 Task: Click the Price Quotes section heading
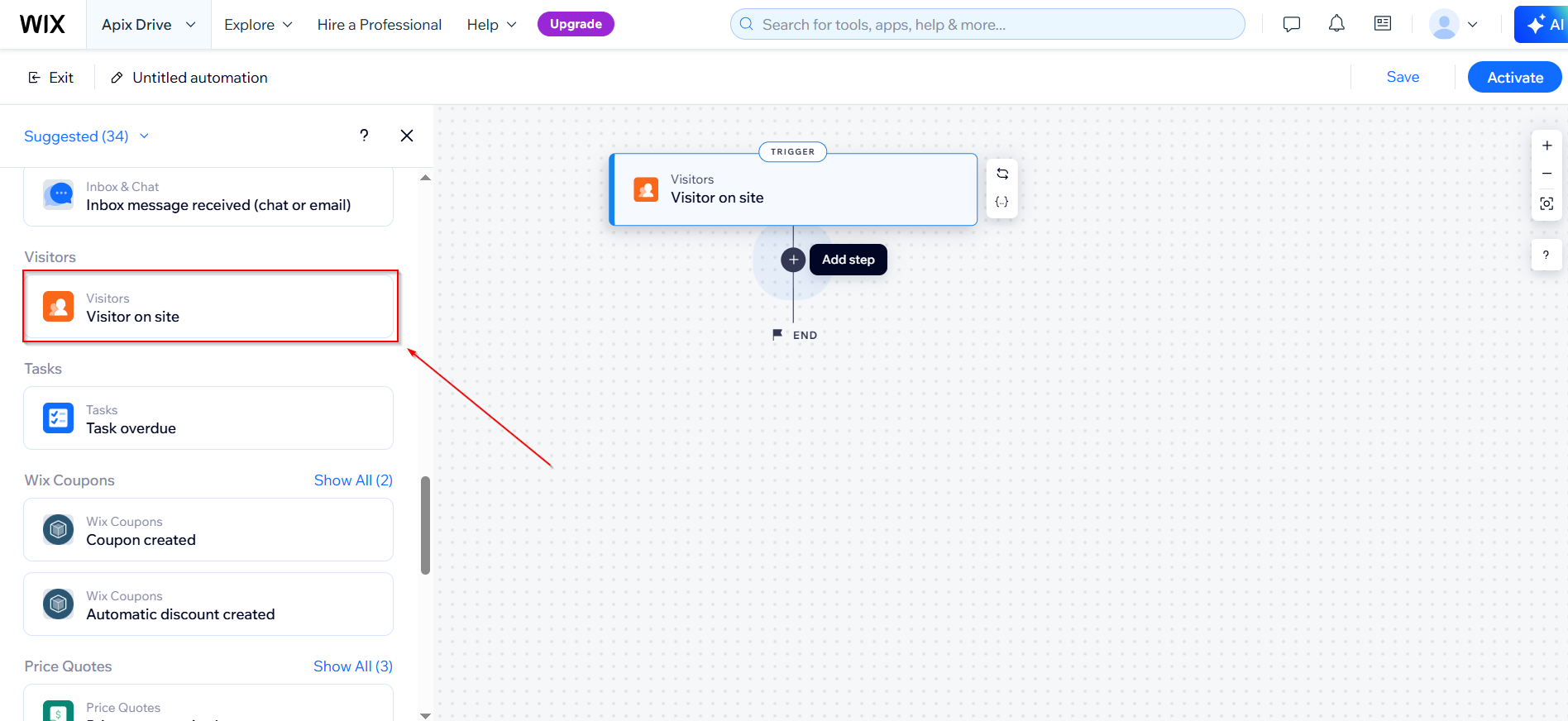coord(68,666)
